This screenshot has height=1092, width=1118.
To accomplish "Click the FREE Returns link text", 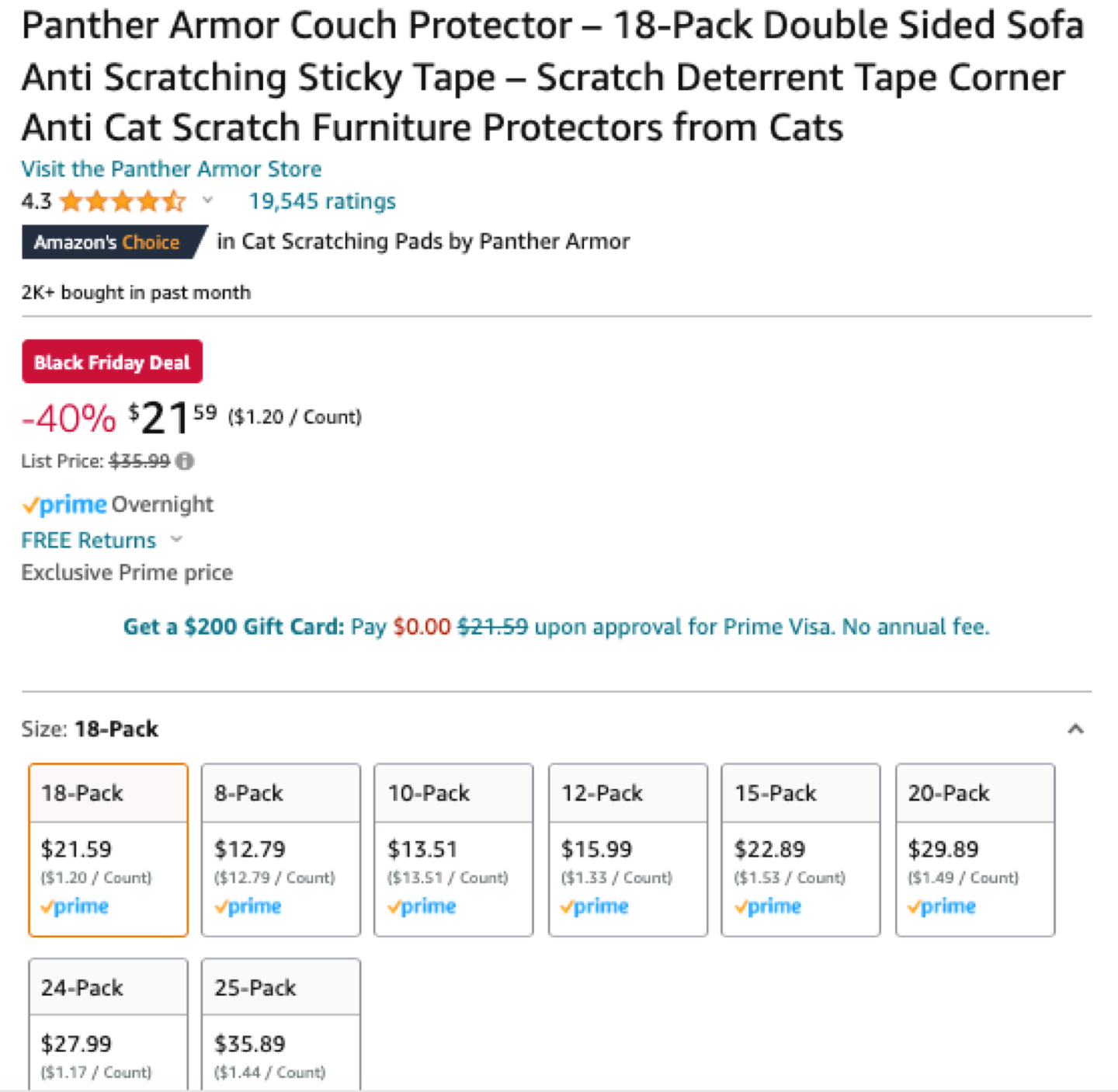I will click(89, 540).
